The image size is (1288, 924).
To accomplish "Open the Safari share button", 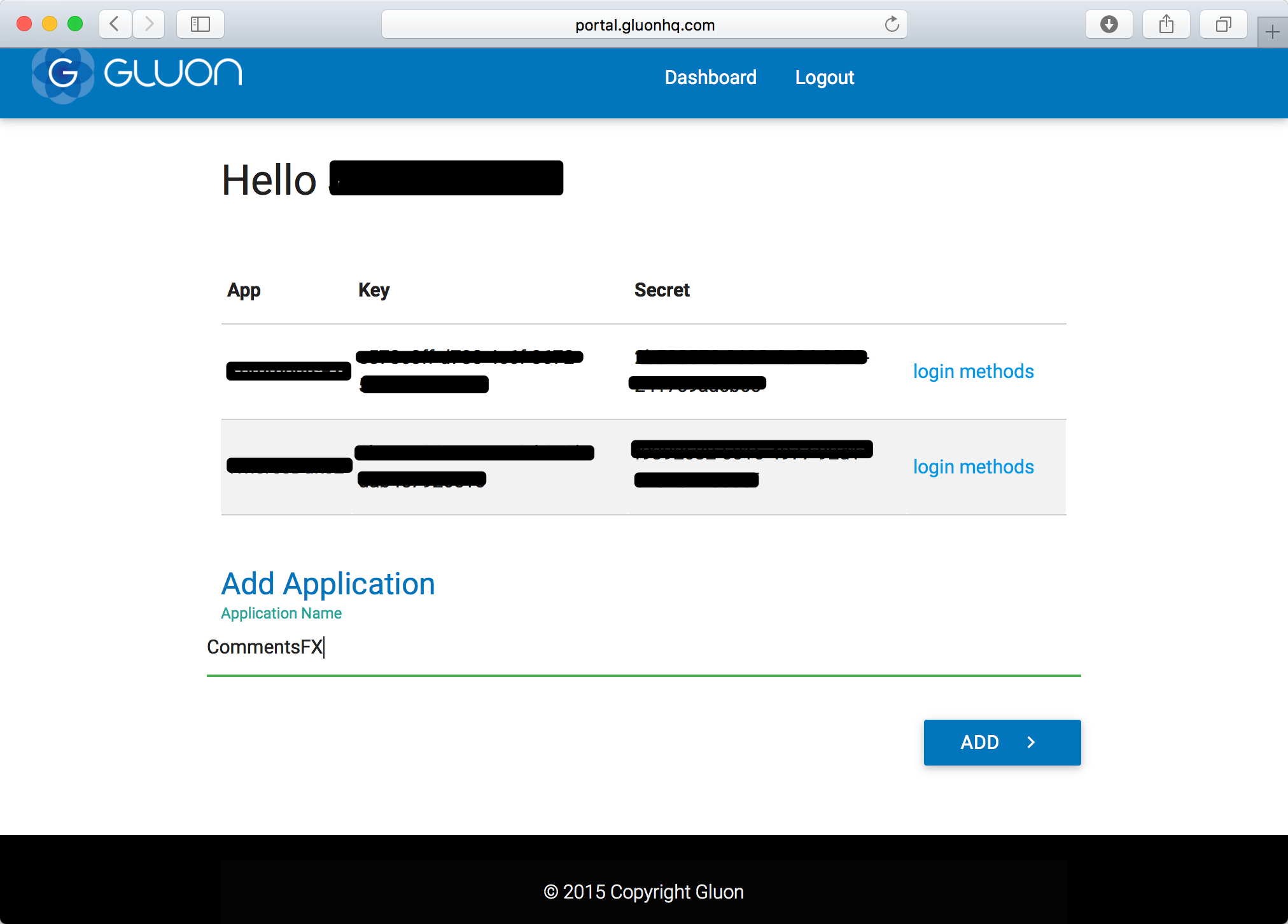I will coord(1166,24).
